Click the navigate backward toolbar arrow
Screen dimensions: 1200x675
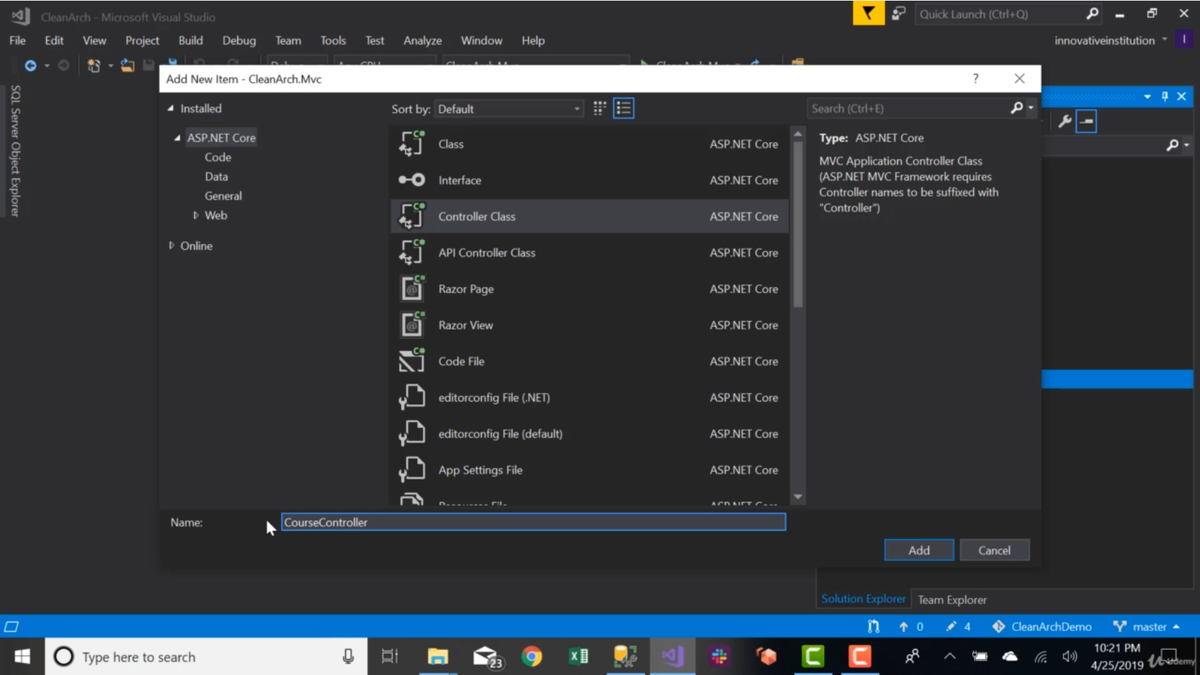pyautogui.click(x=30, y=65)
